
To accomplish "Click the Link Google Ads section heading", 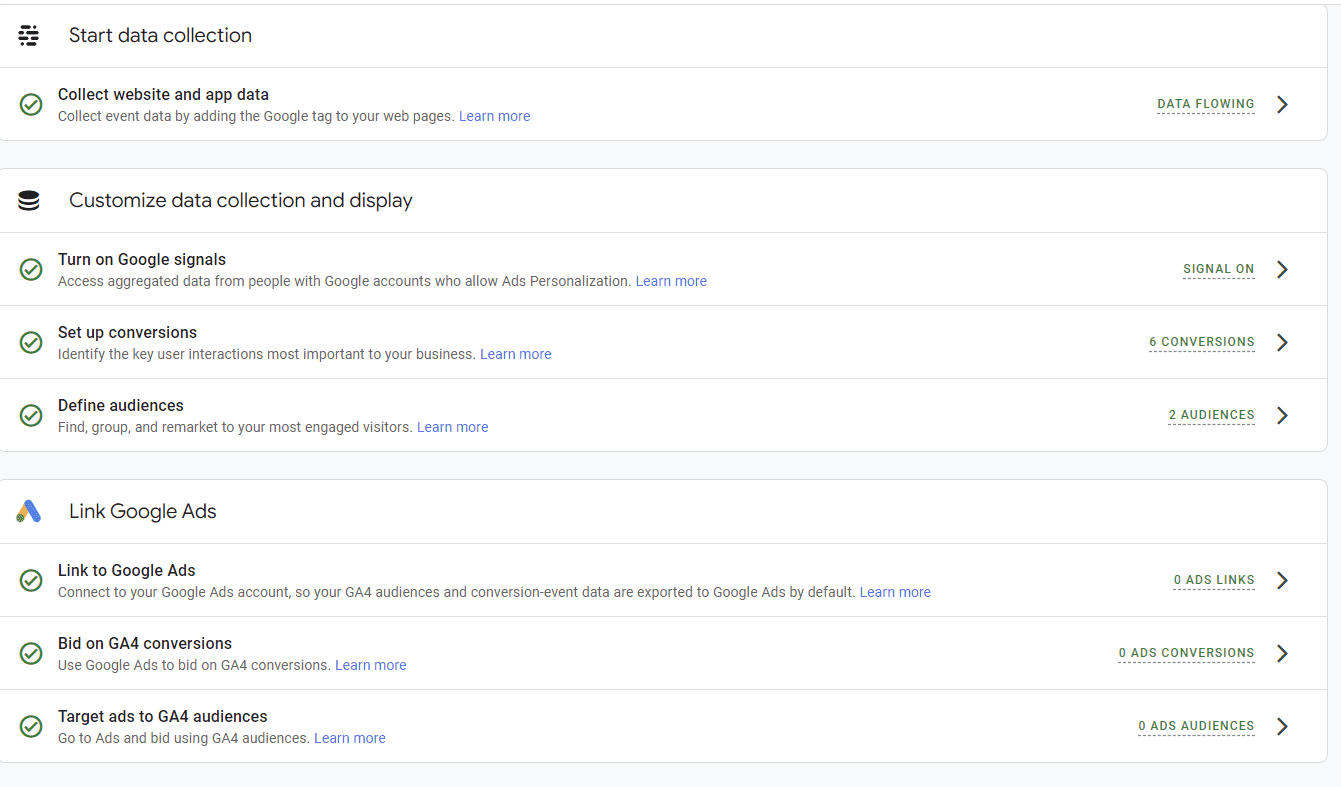I will [143, 512].
